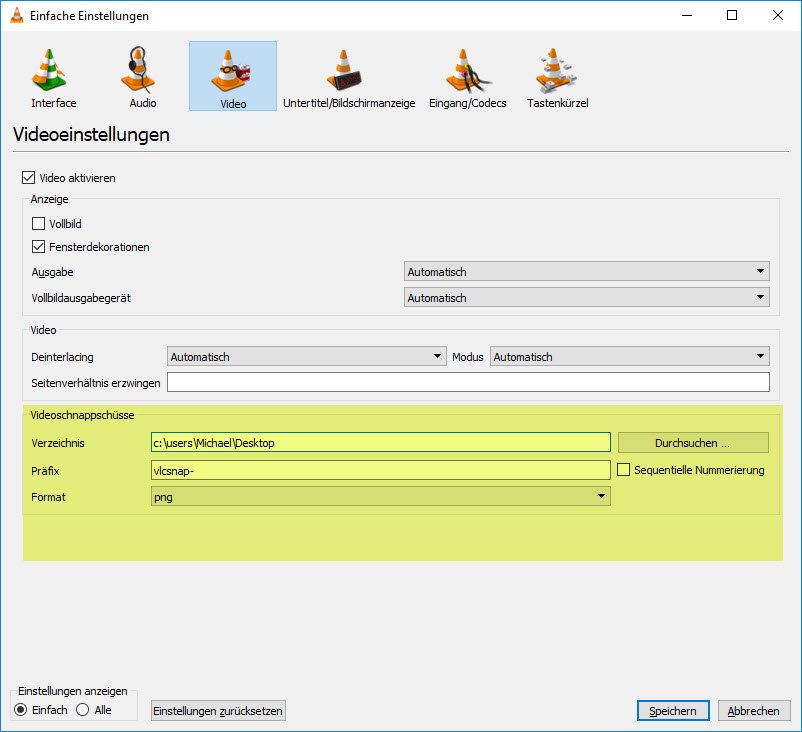Click Einstellungen zurücksetzen button
The image size is (802, 732).
point(218,711)
